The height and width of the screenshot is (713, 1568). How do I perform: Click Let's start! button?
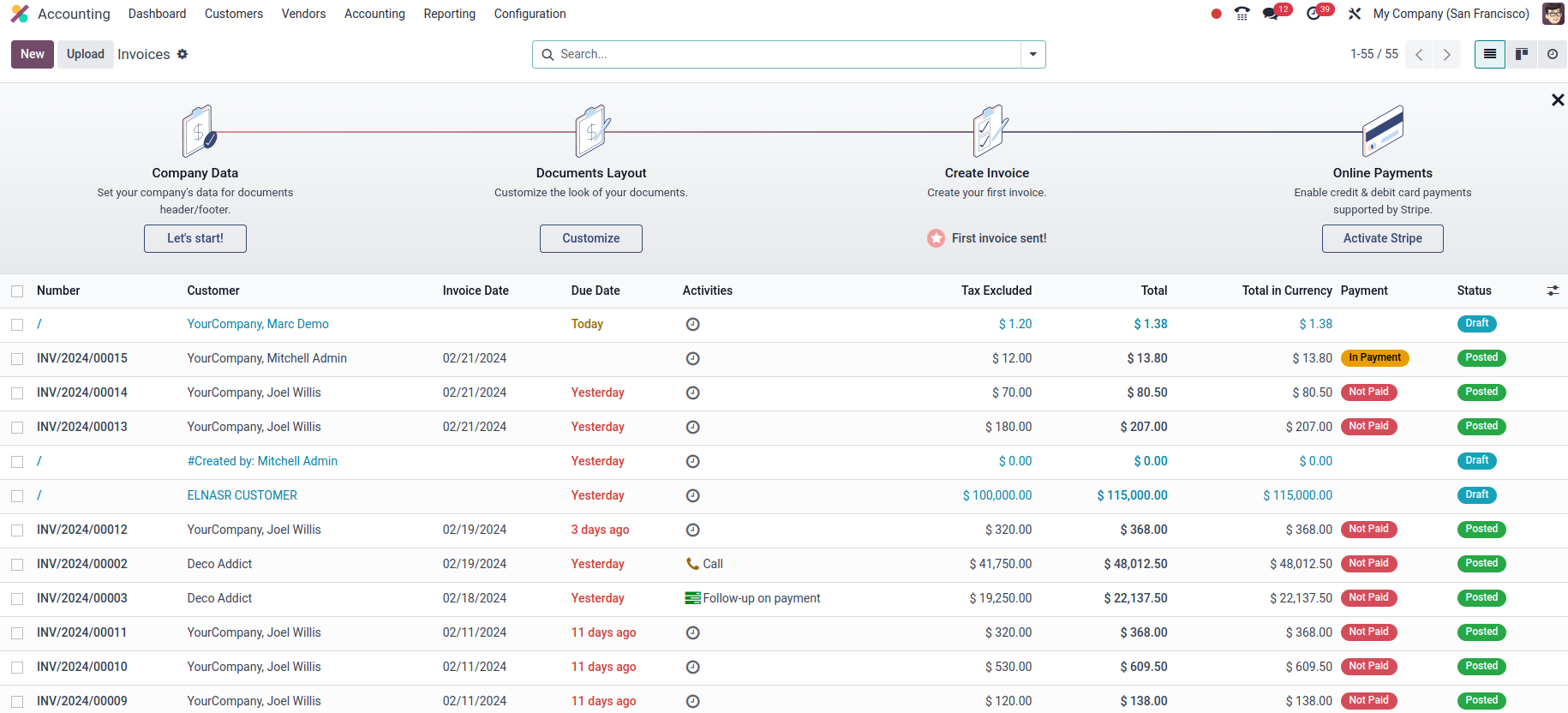195,238
